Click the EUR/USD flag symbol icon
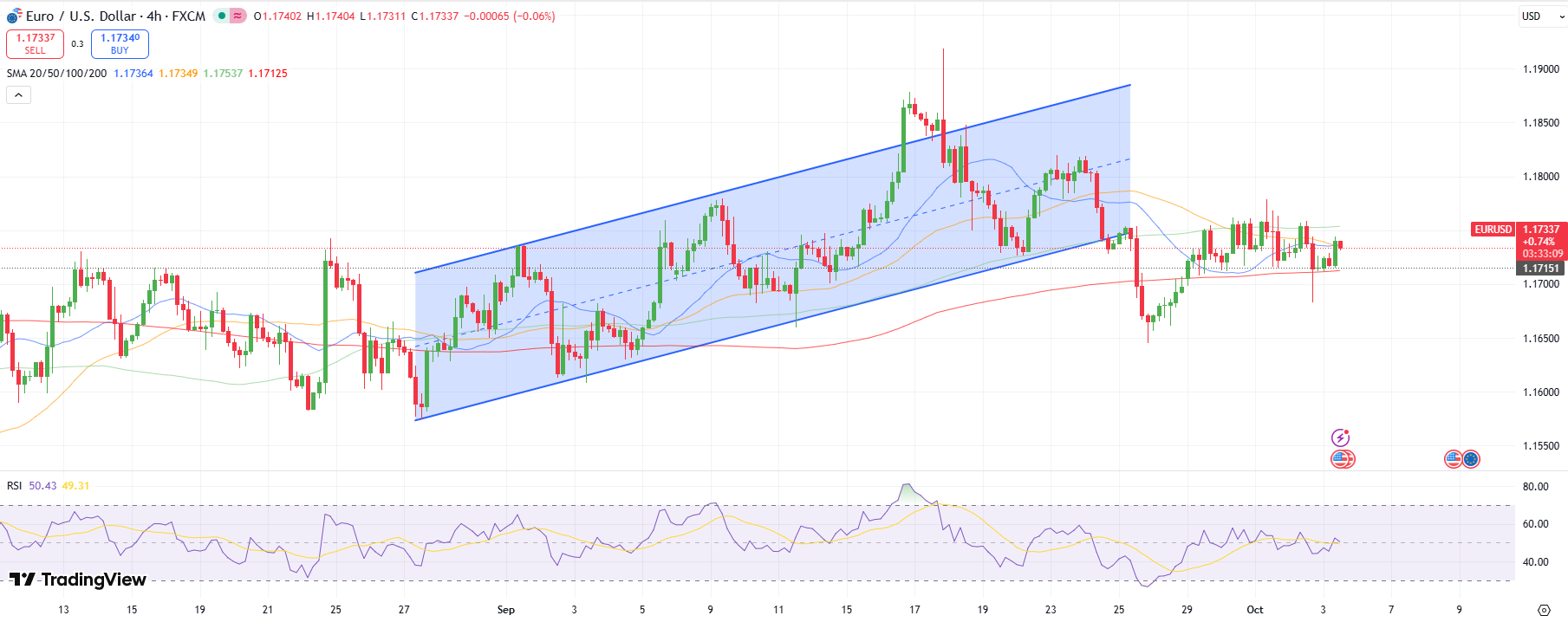 click(14, 16)
